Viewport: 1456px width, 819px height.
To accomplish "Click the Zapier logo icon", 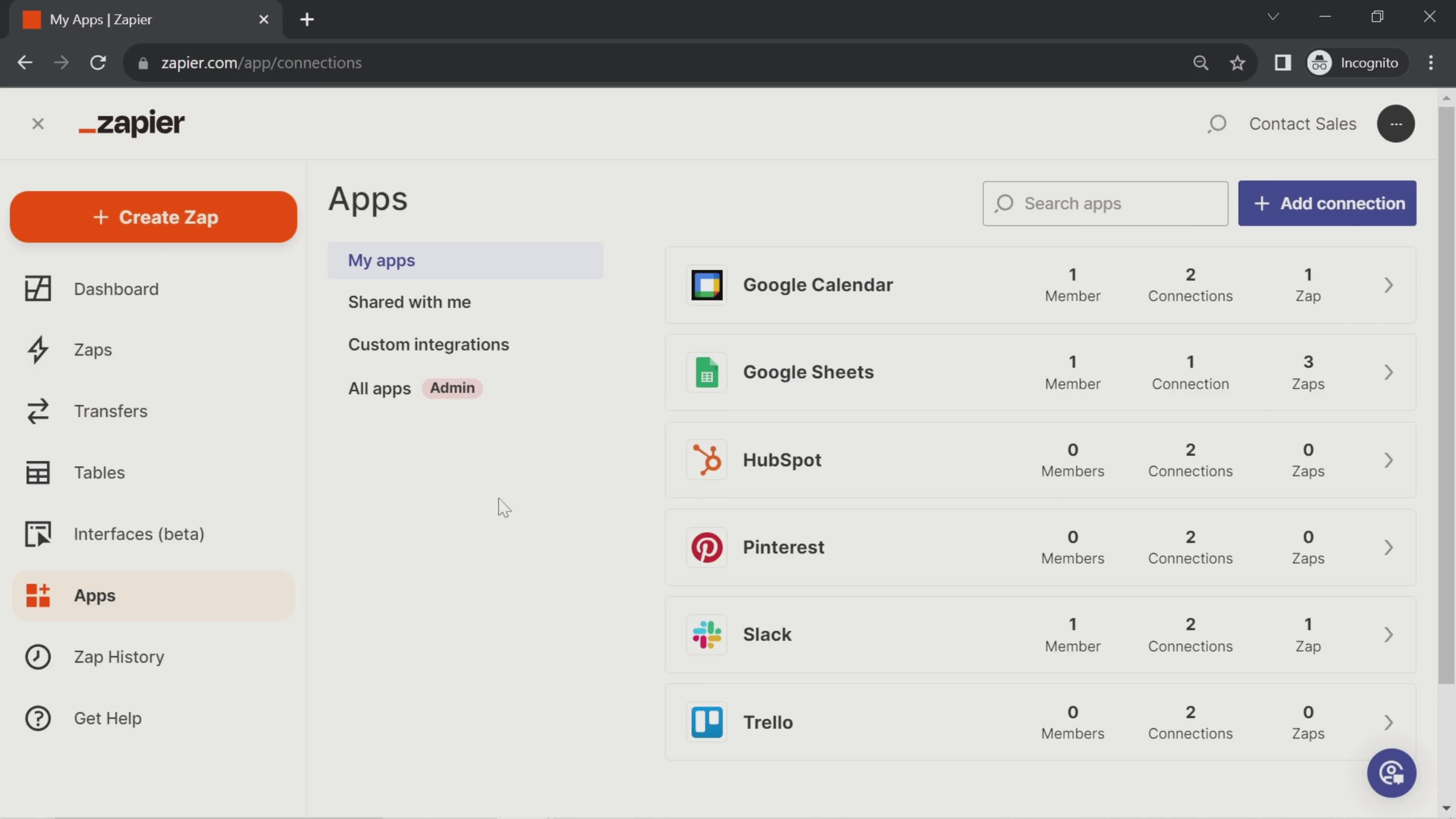I will pos(131,123).
